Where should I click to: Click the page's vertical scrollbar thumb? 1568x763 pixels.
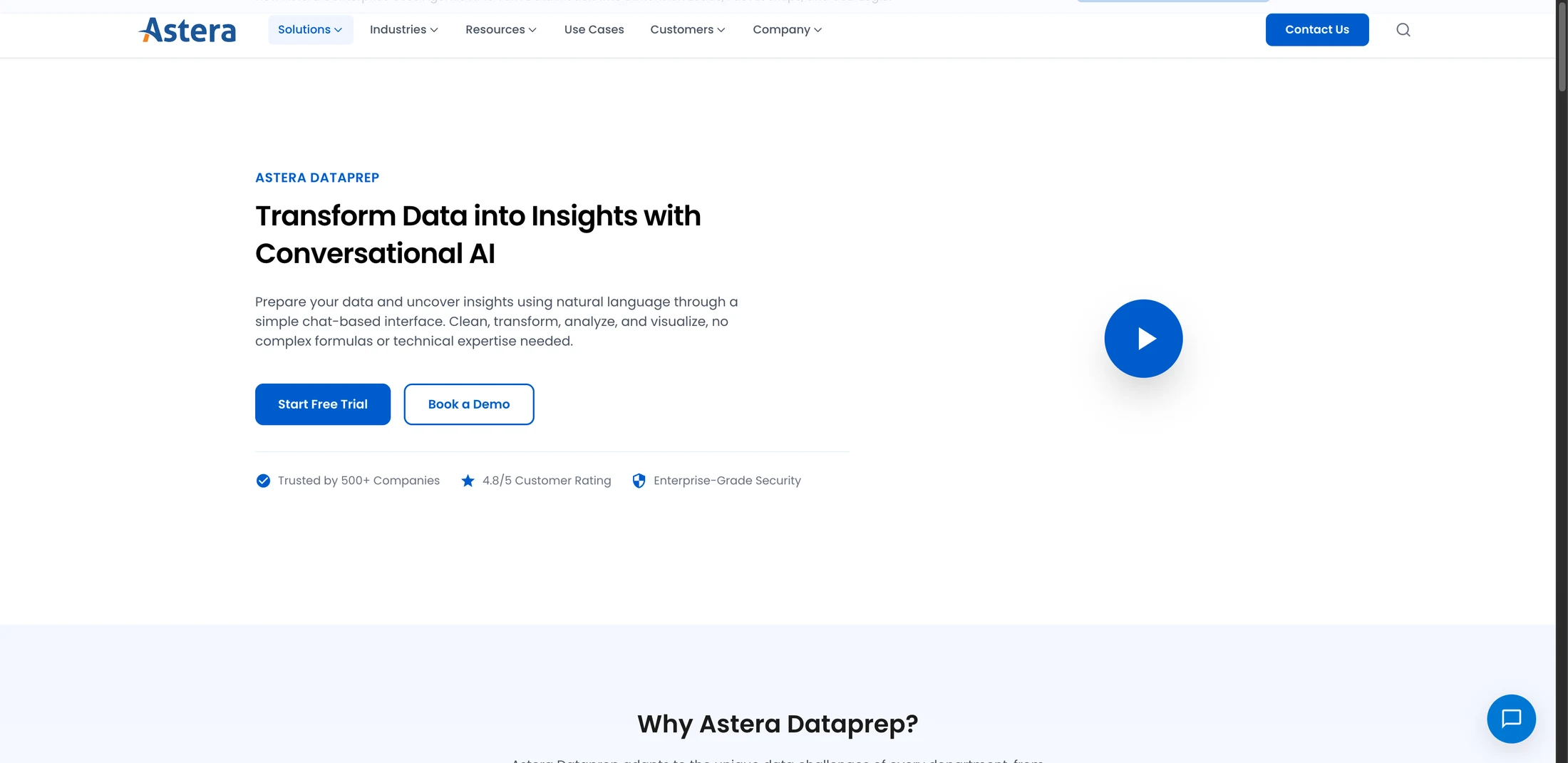[1562, 46]
